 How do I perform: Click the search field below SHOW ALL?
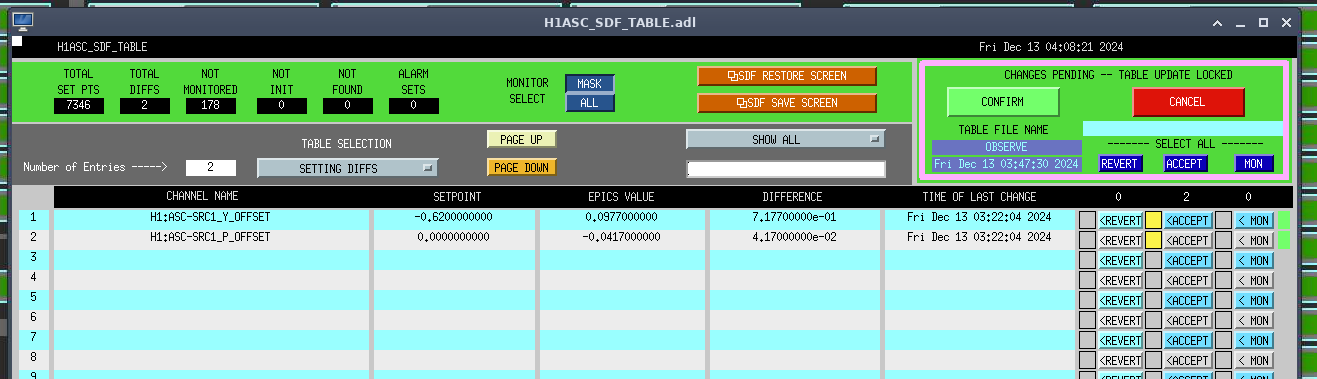pyautogui.click(x=785, y=169)
